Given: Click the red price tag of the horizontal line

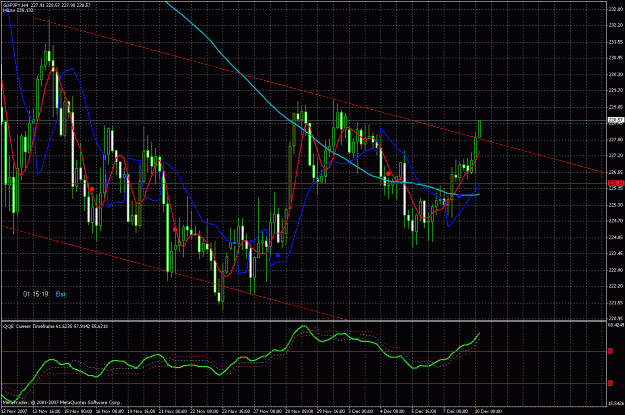Looking at the screenshot, I should tap(615, 183).
